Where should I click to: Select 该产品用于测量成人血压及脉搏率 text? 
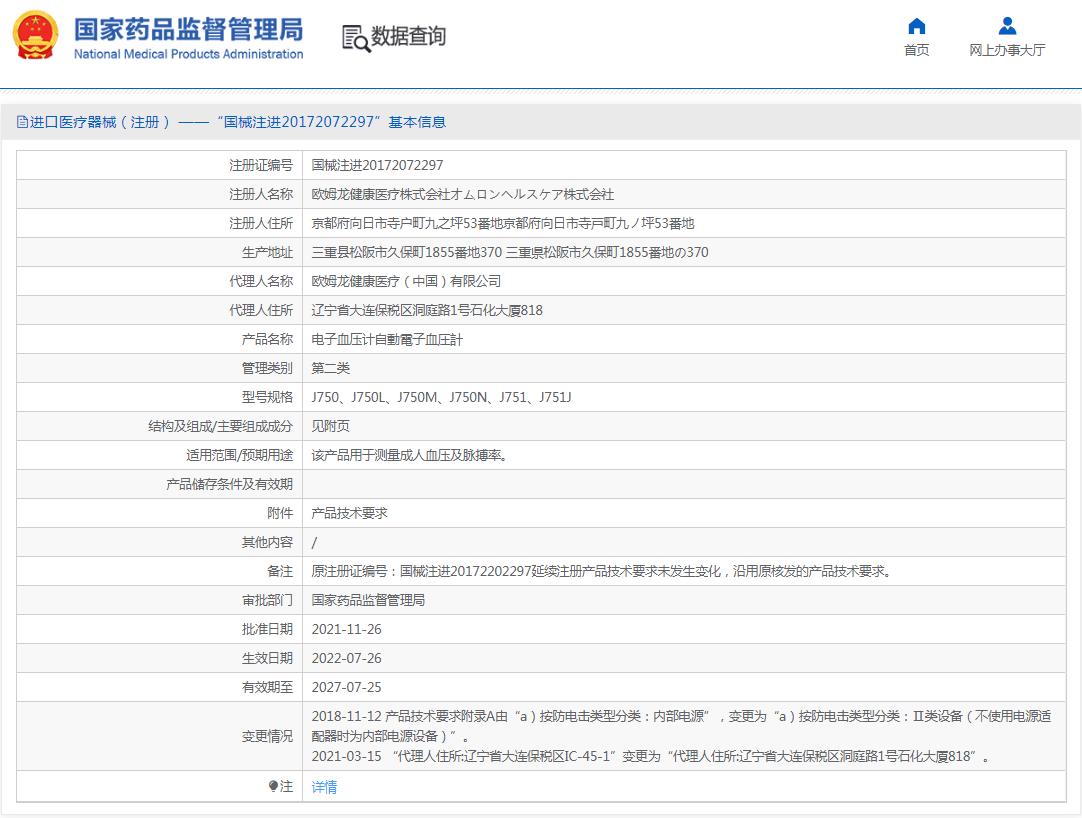tap(409, 455)
